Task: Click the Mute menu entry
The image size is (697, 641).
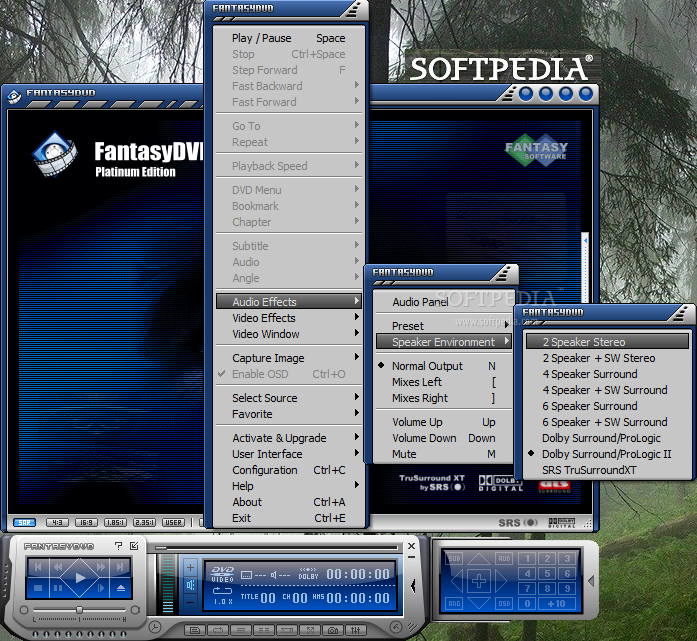Action: coord(443,454)
